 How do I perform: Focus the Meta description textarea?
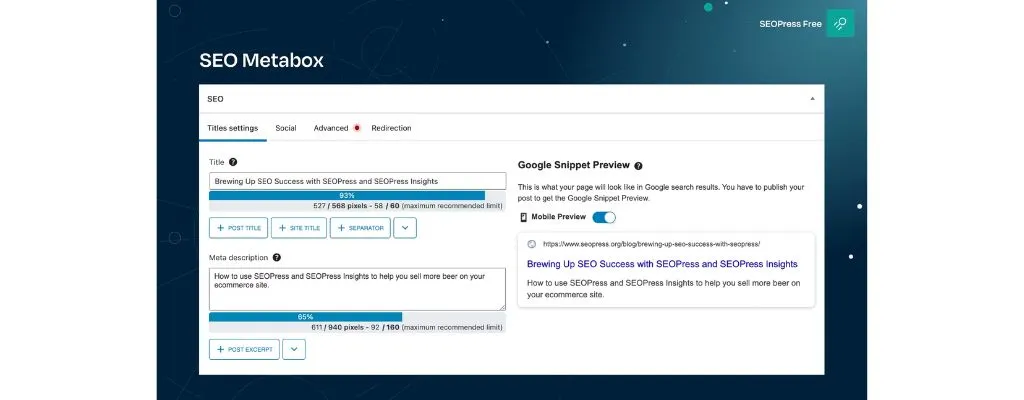click(357, 289)
